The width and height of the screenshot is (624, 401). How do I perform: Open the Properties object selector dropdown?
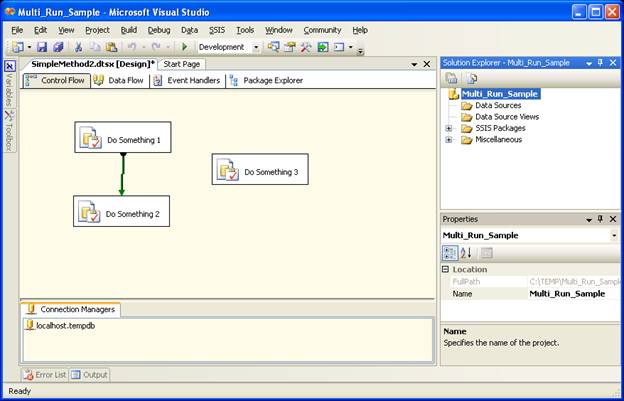click(614, 236)
